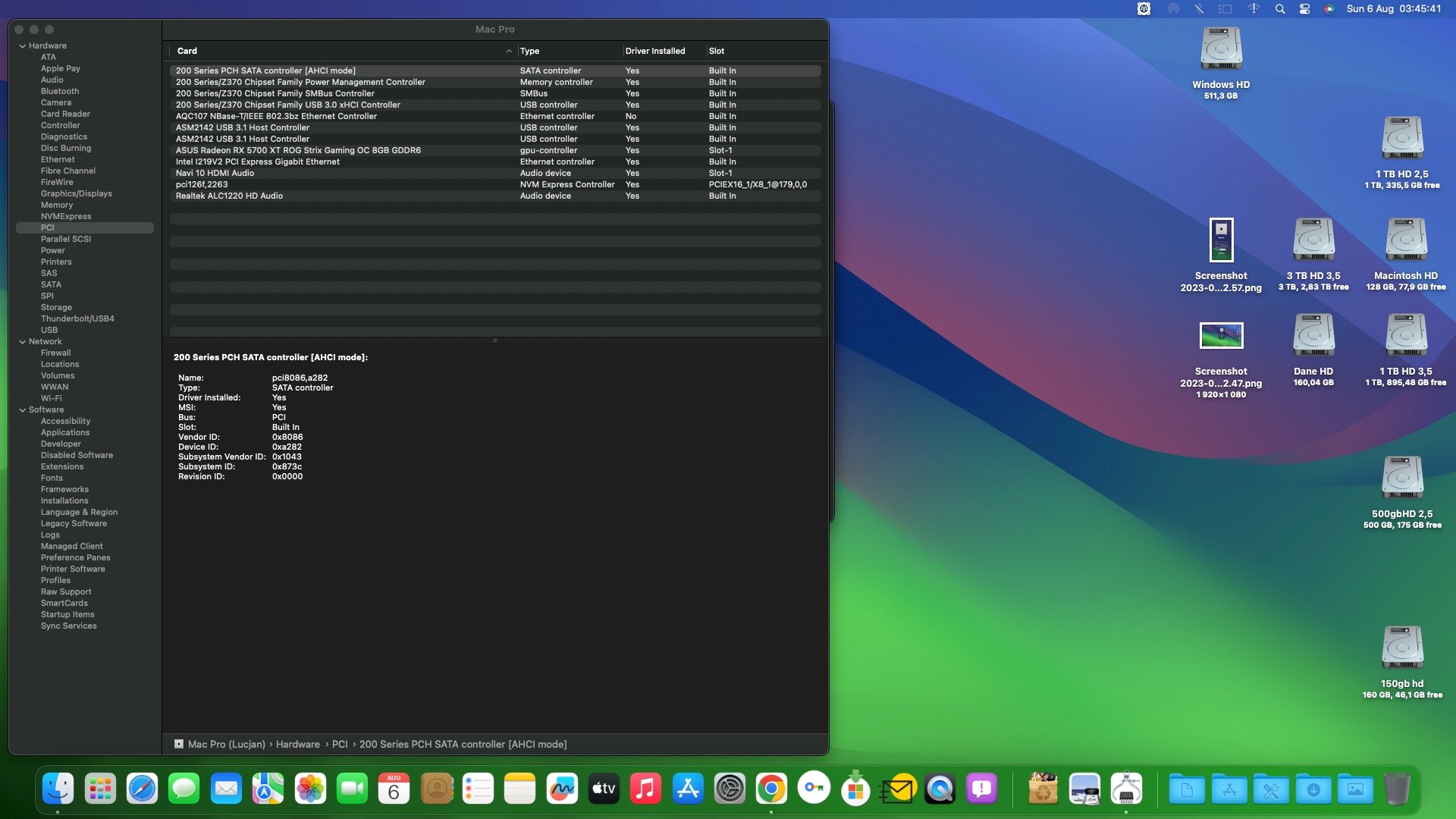Collapse the Hardware section in sidebar
The width and height of the screenshot is (1456, 819).
(x=23, y=46)
